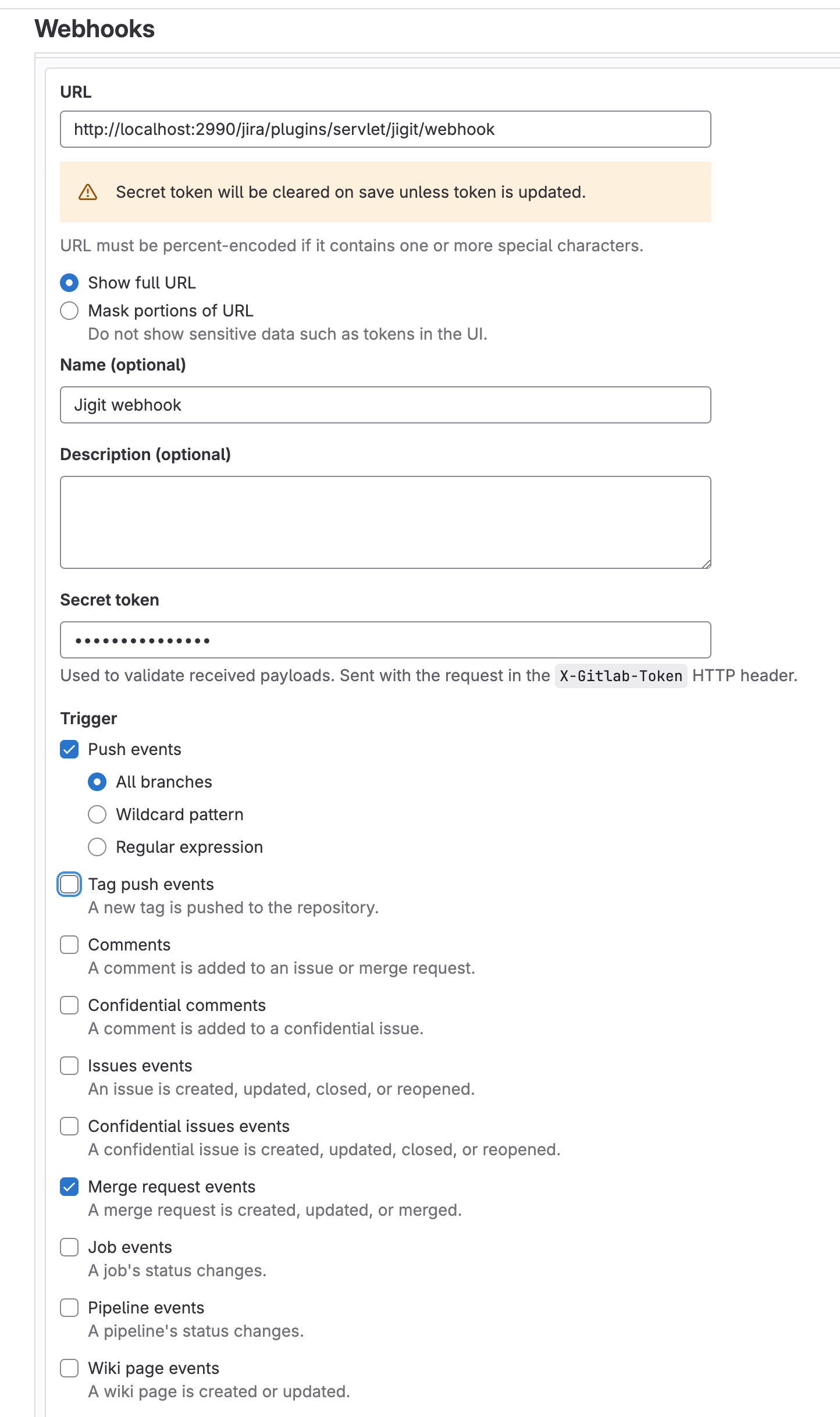
Task: Disable the Merge request events trigger
Action: [x=69, y=1187]
